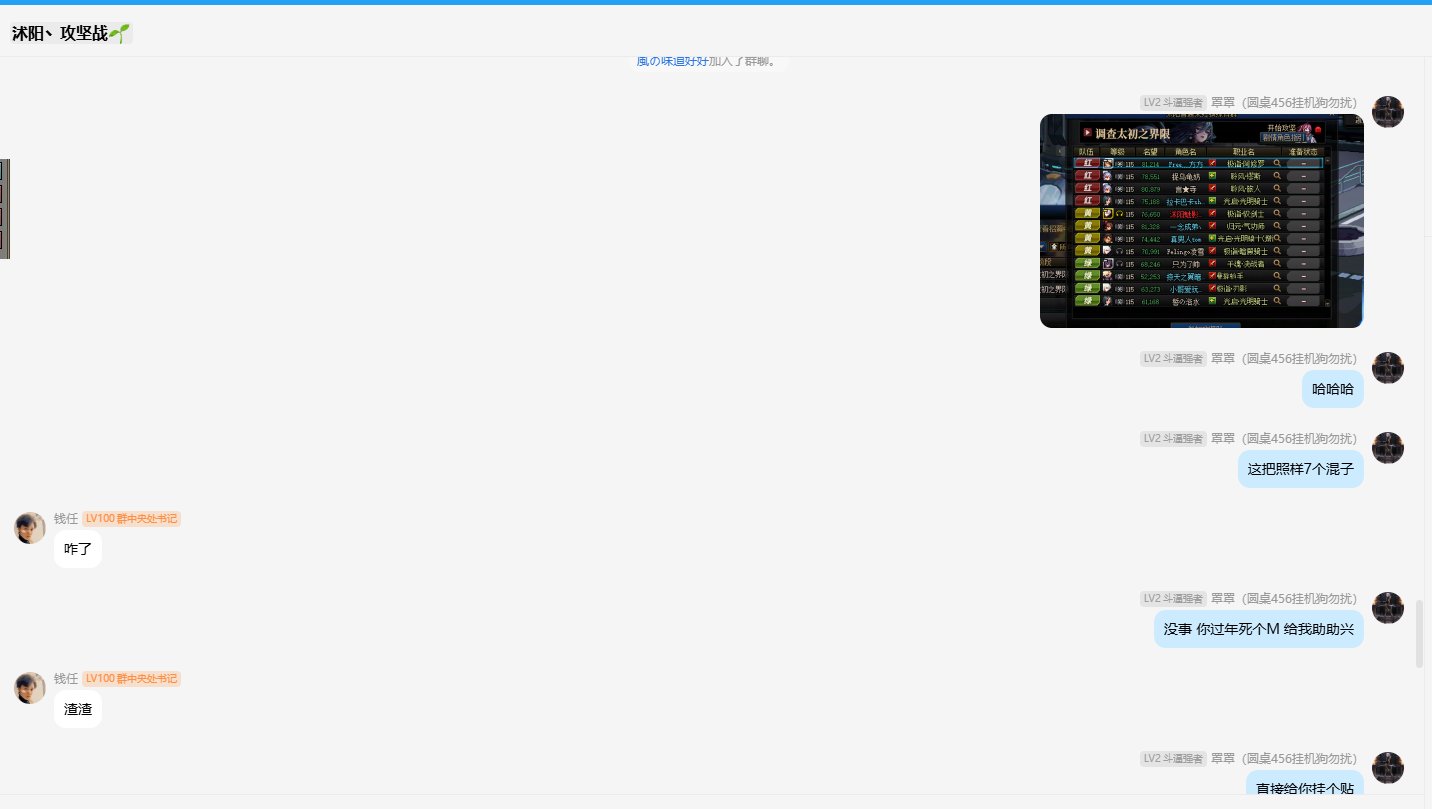Open 钱任's avatar beside 咋了 message
The width and height of the screenshot is (1432, 809).
[x=30, y=528]
